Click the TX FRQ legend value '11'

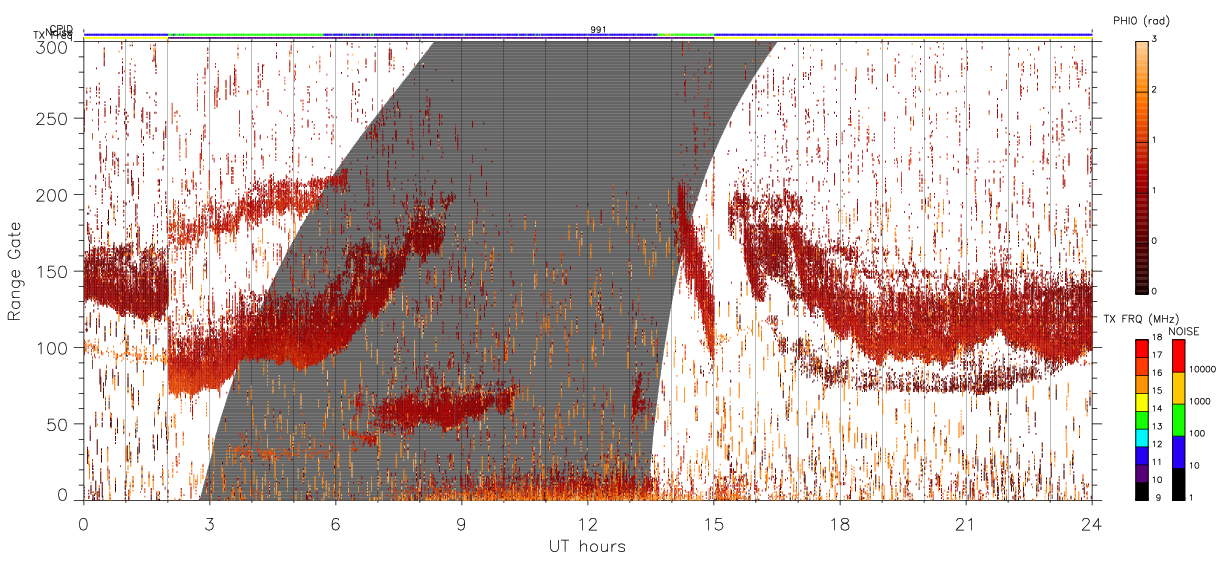(x=1156, y=462)
